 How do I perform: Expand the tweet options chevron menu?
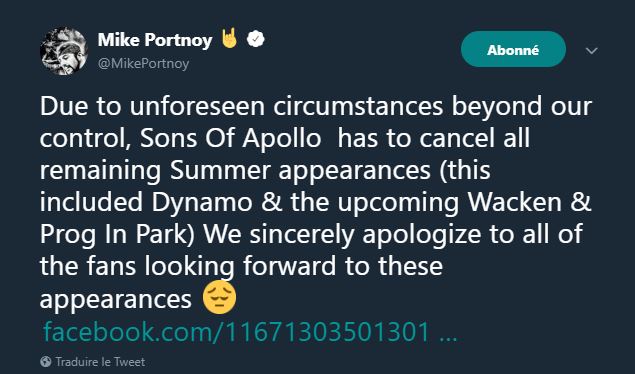coord(592,51)
